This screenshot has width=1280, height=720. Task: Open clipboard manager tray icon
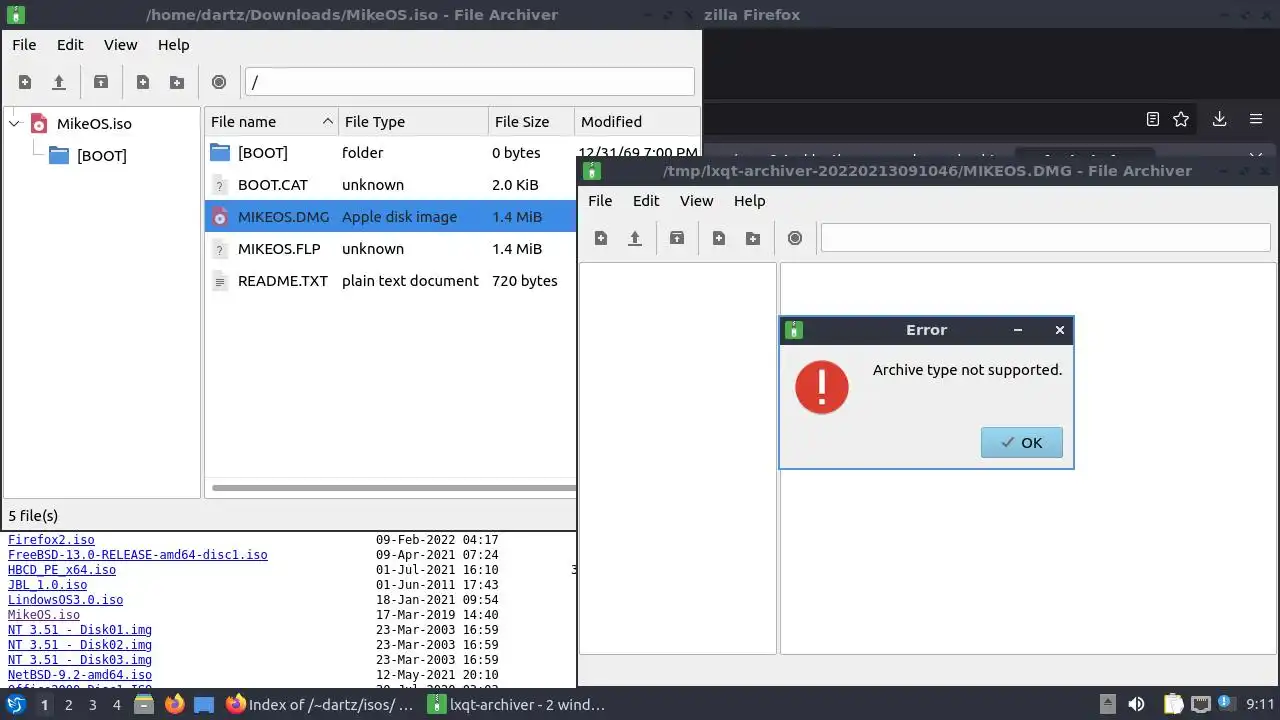click(x=1173, y=705)
